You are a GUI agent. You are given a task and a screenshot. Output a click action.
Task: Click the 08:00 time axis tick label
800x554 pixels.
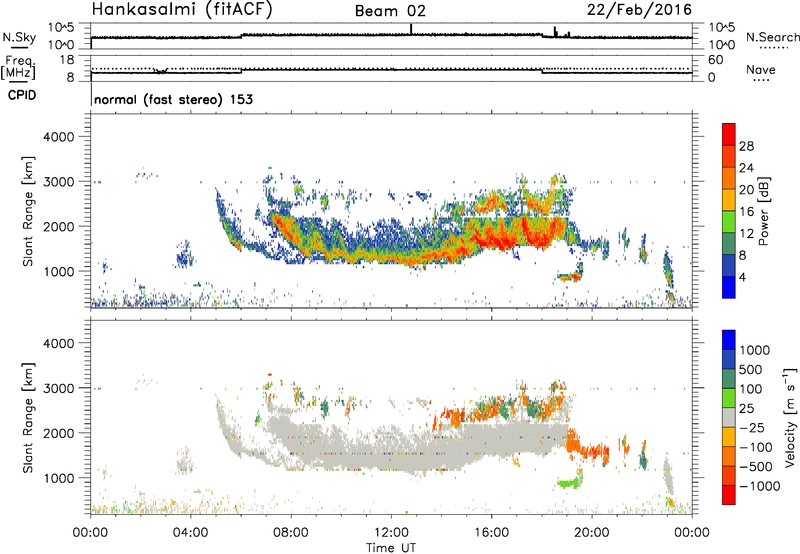(x=291, y=533)
